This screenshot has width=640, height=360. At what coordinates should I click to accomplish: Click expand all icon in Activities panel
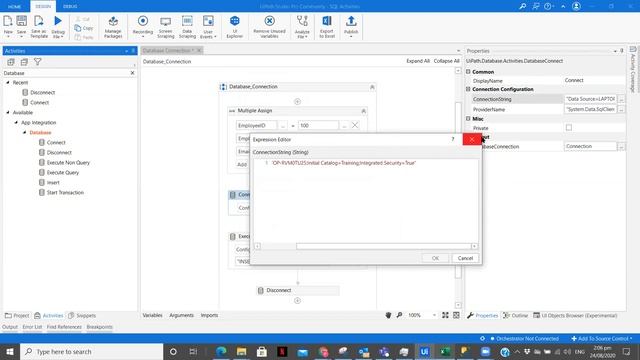(11, 62)
